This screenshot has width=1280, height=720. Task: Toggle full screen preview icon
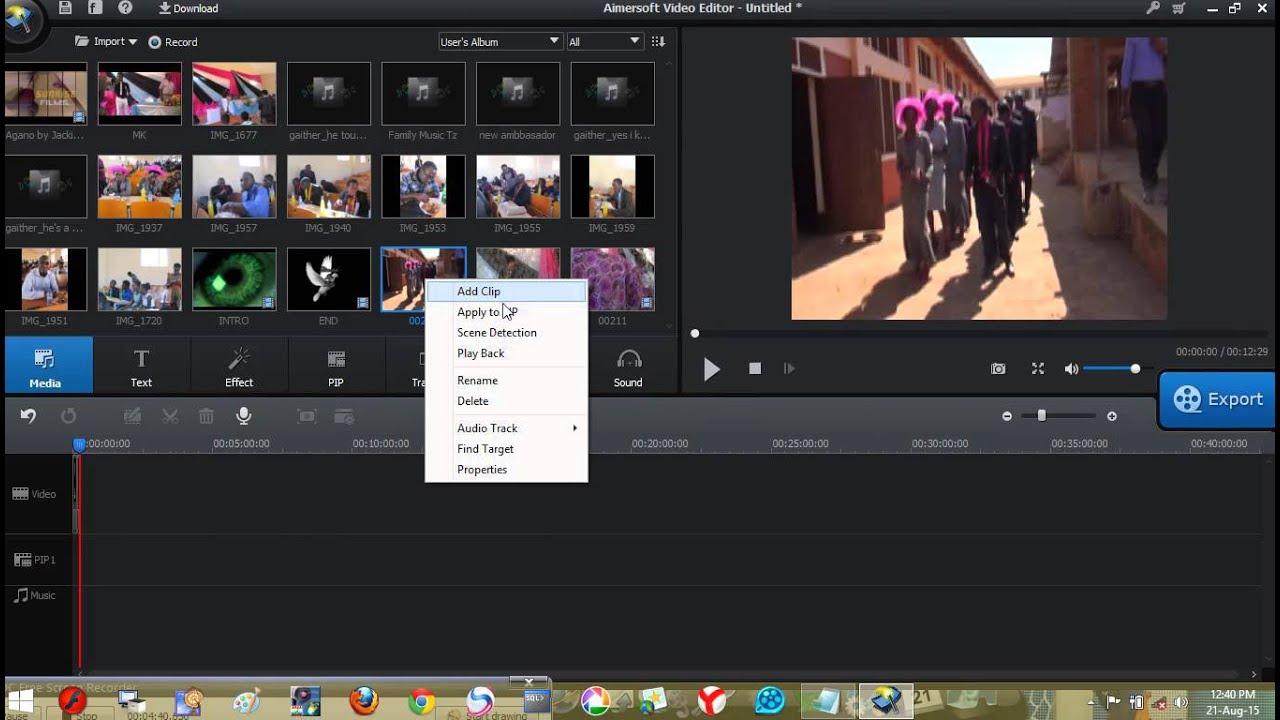pos(1038,369)
